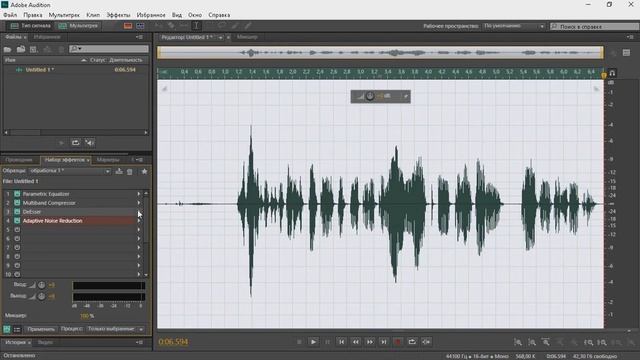Click the Rewind button

point(356,342)
